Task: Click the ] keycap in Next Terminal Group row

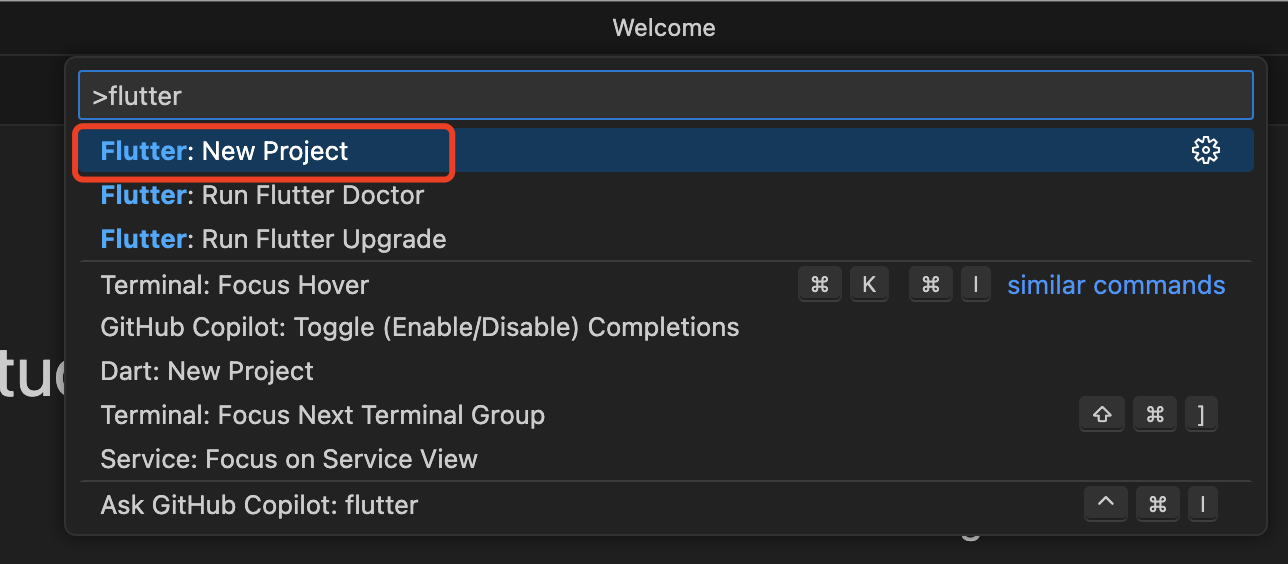Action: point(1201,415)
